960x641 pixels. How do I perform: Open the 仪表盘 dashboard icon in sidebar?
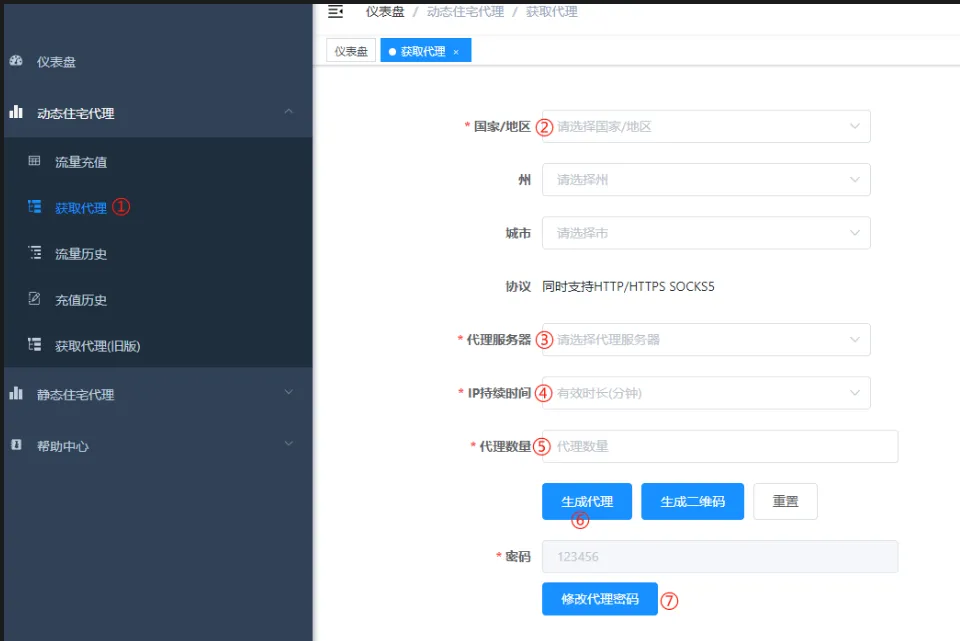coord(16,61)
